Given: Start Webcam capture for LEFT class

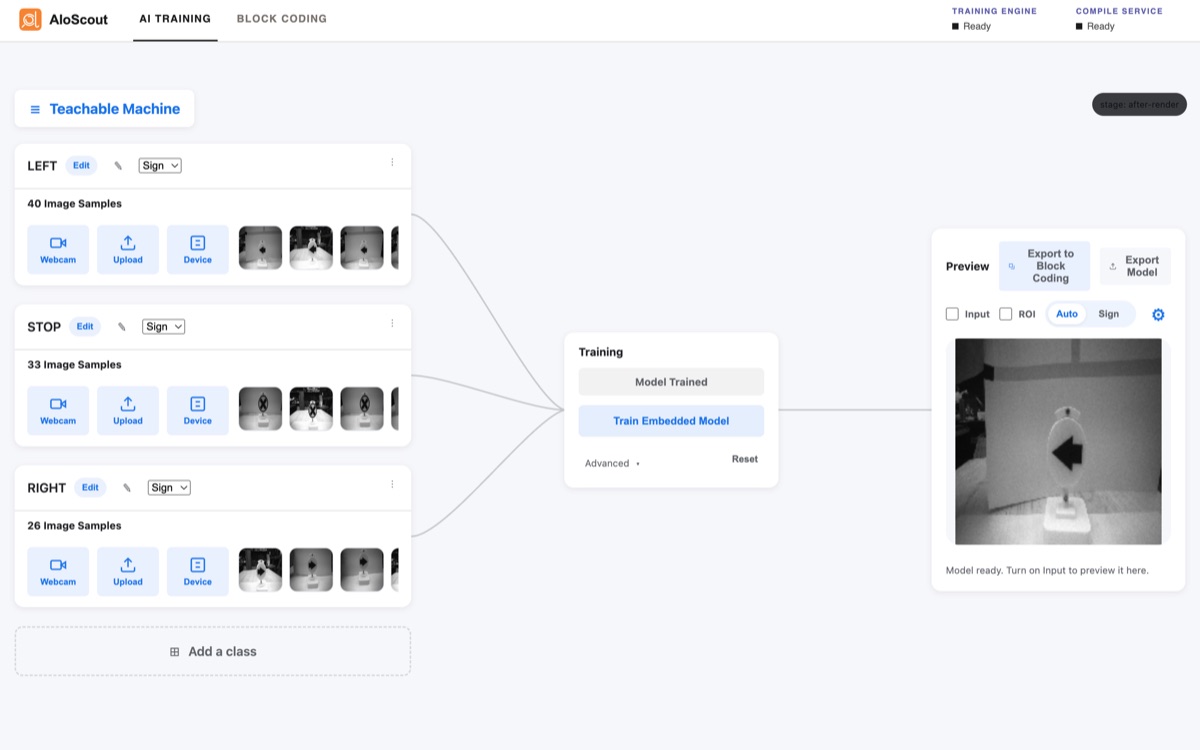Looking at the screenshot, I should pos(58,249).
